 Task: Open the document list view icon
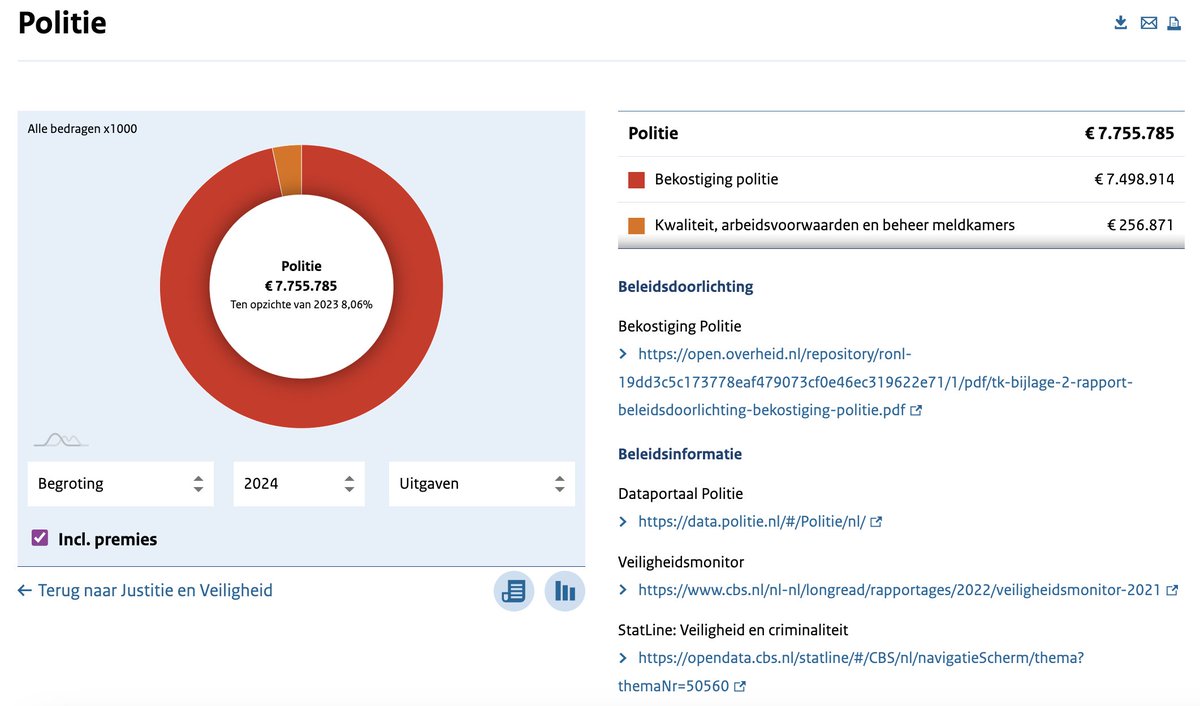(514, 591)
